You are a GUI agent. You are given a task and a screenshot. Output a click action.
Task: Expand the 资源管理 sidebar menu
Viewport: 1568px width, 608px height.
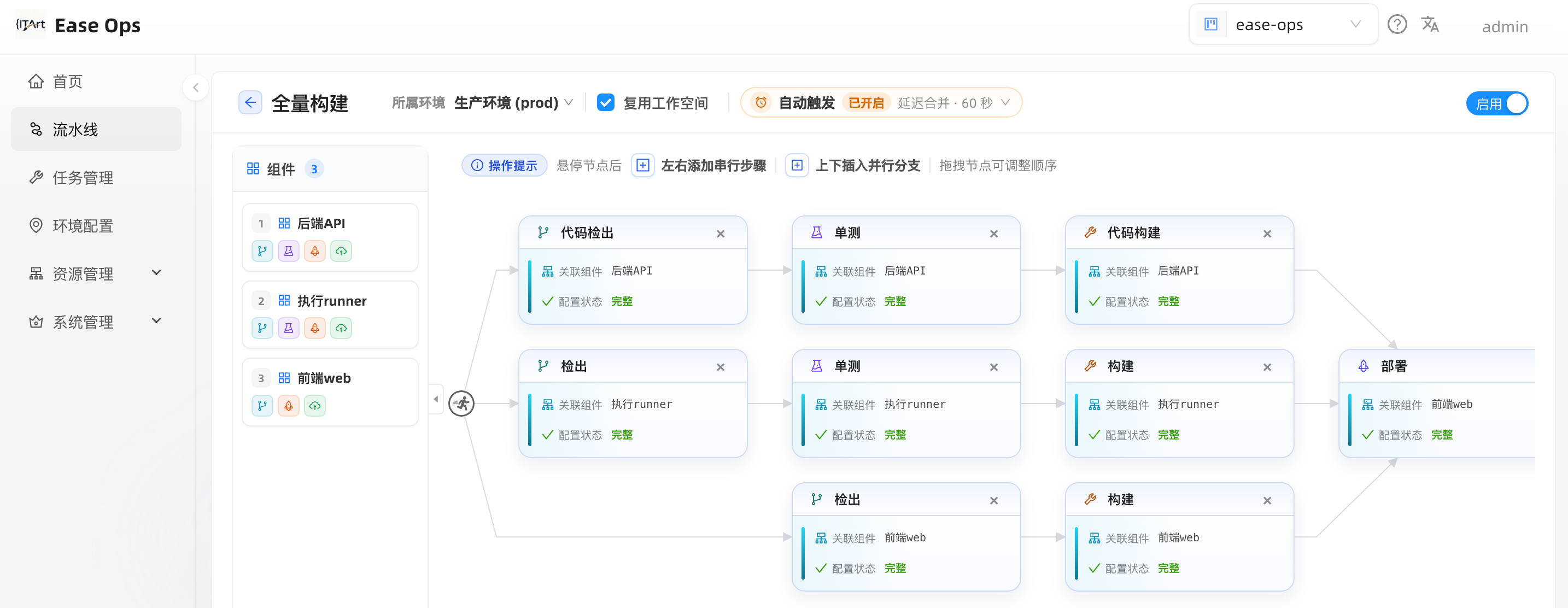coord(96,273)
